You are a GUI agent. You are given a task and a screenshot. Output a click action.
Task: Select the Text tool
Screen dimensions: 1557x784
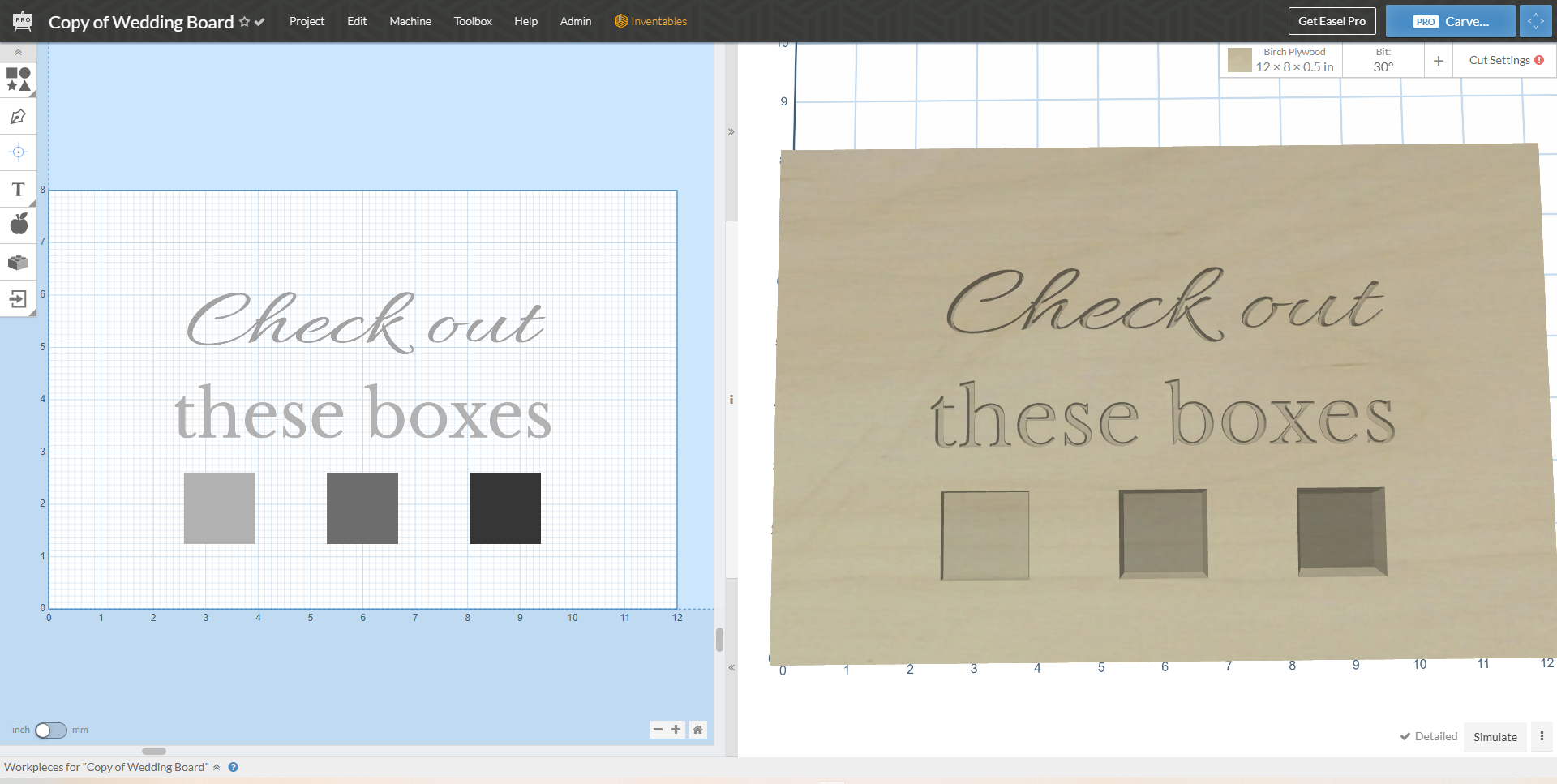pos(18,190)
